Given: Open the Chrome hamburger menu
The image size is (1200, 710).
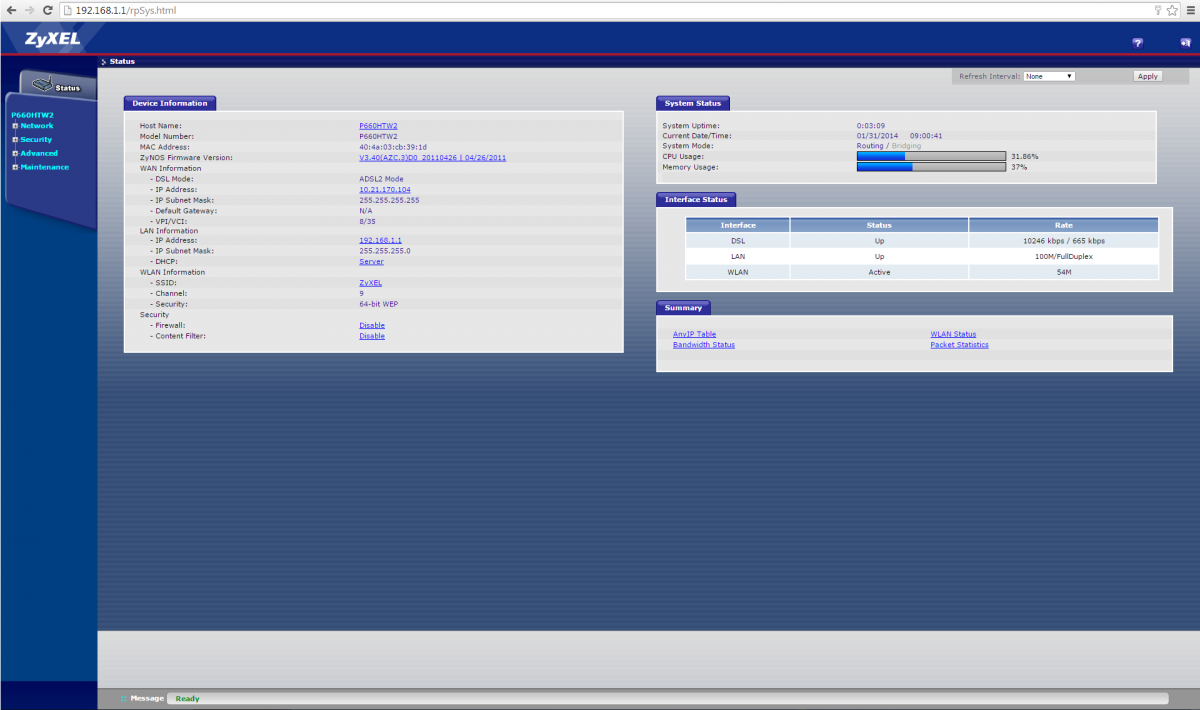Looking at the screenshot, I should coord(1189,9).
